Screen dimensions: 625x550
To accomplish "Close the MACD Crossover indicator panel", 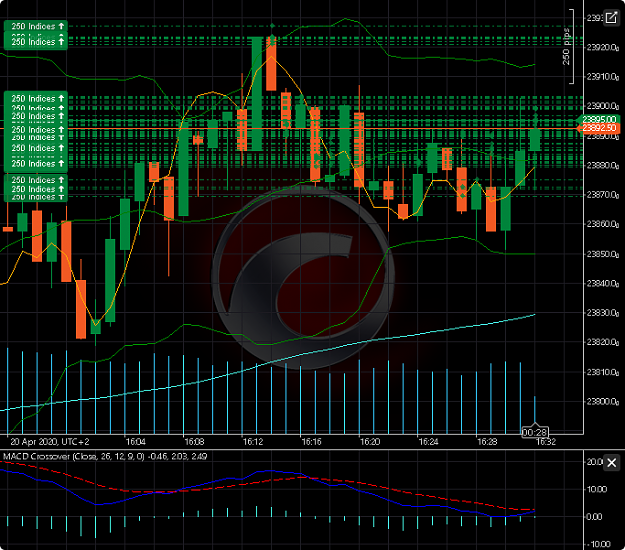I will pyautogui.click(x=611, y=463).
